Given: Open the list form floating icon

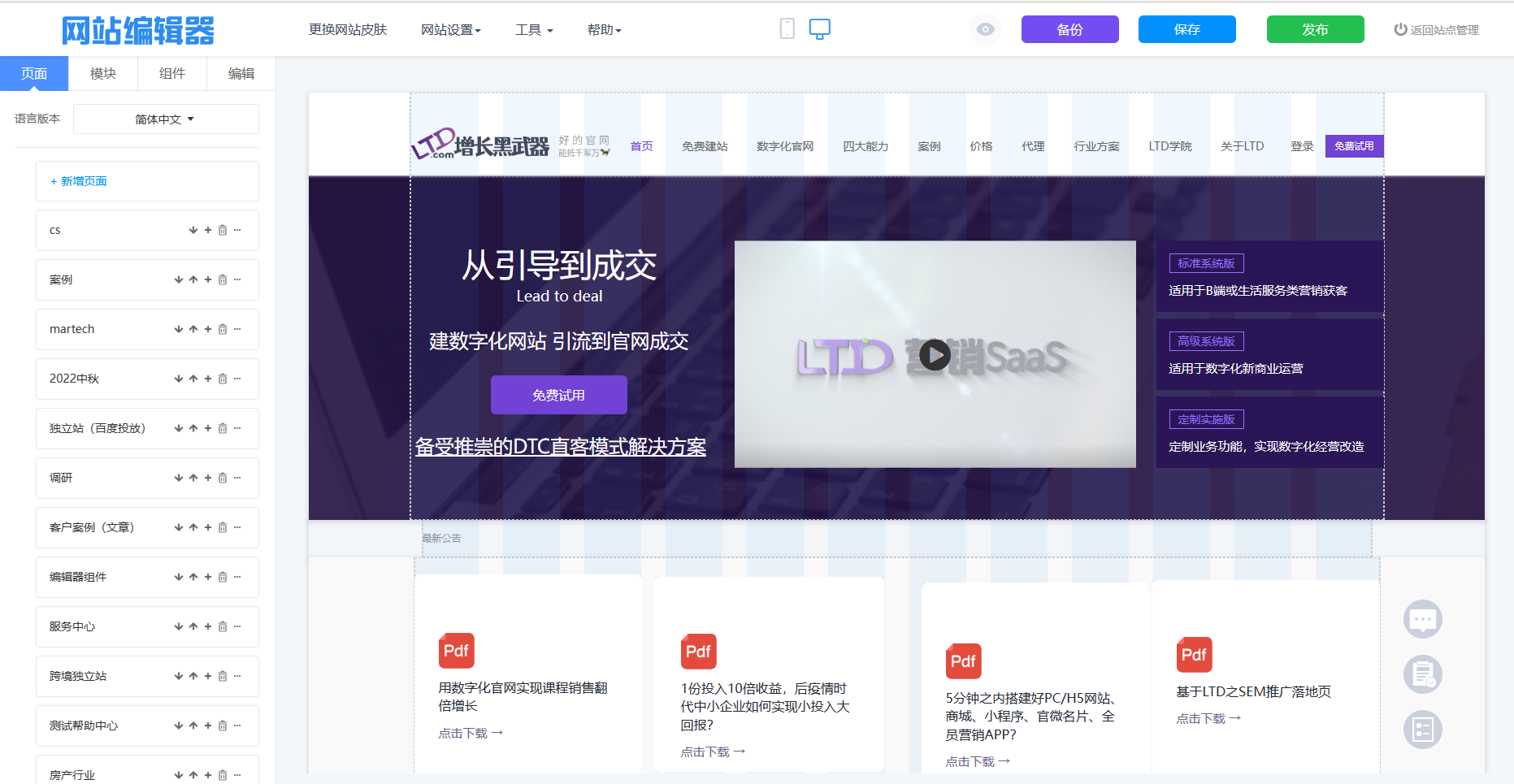Looking at the screenshot, I should (1422, 730).
